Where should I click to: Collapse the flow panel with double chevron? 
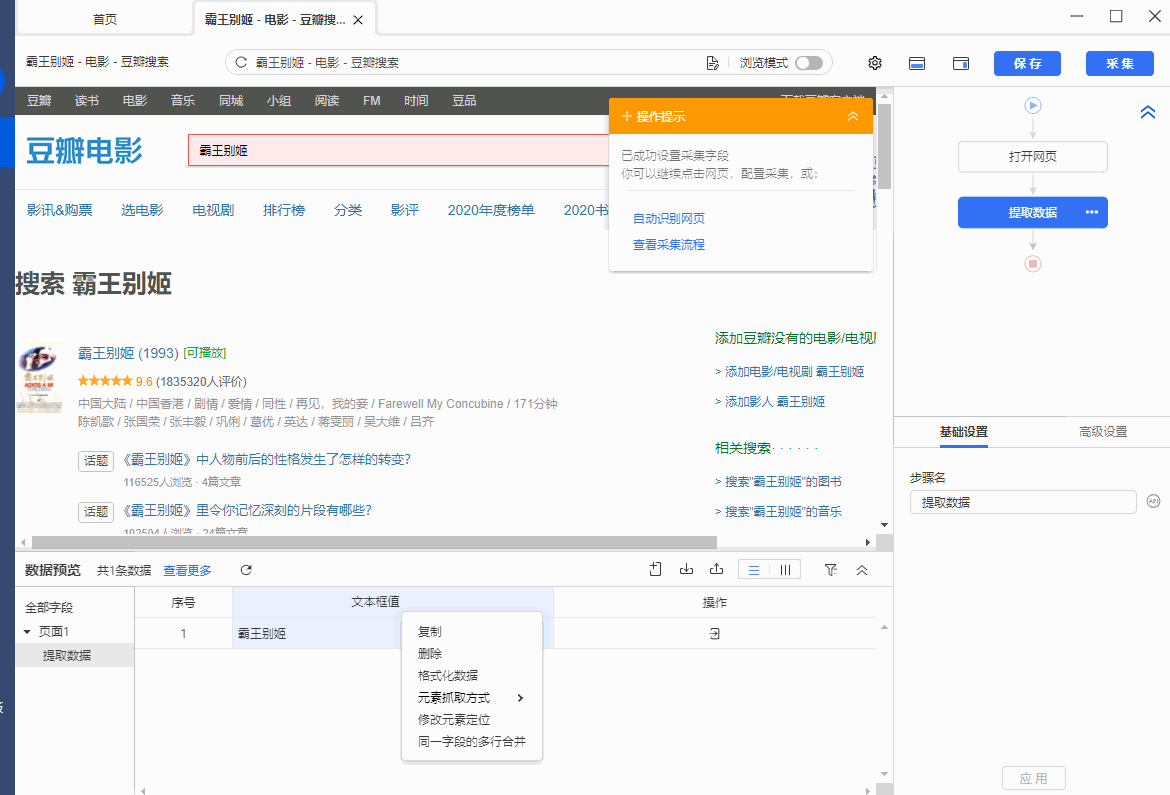[x=1148, y=112]
